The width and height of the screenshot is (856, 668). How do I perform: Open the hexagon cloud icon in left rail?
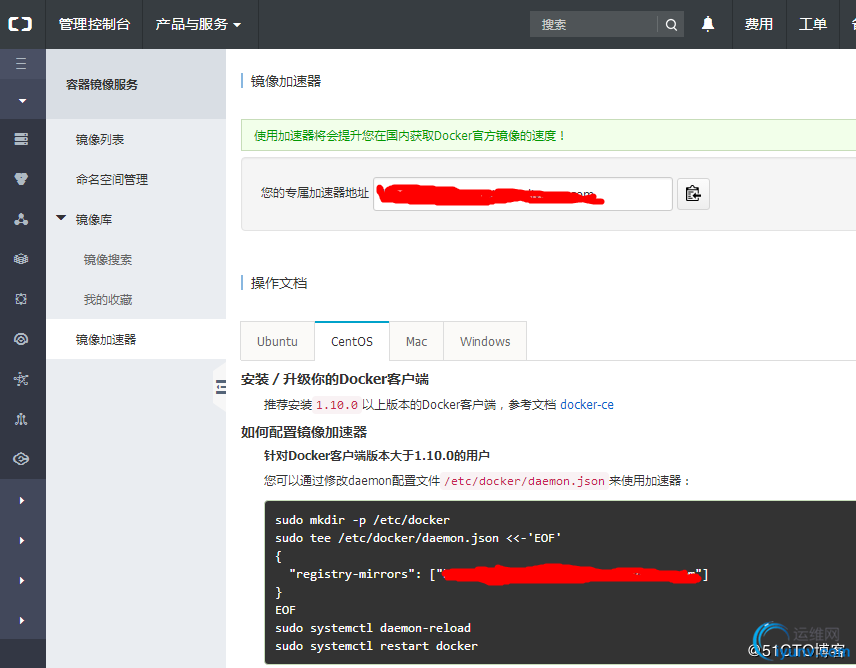(x=21, y=459)
